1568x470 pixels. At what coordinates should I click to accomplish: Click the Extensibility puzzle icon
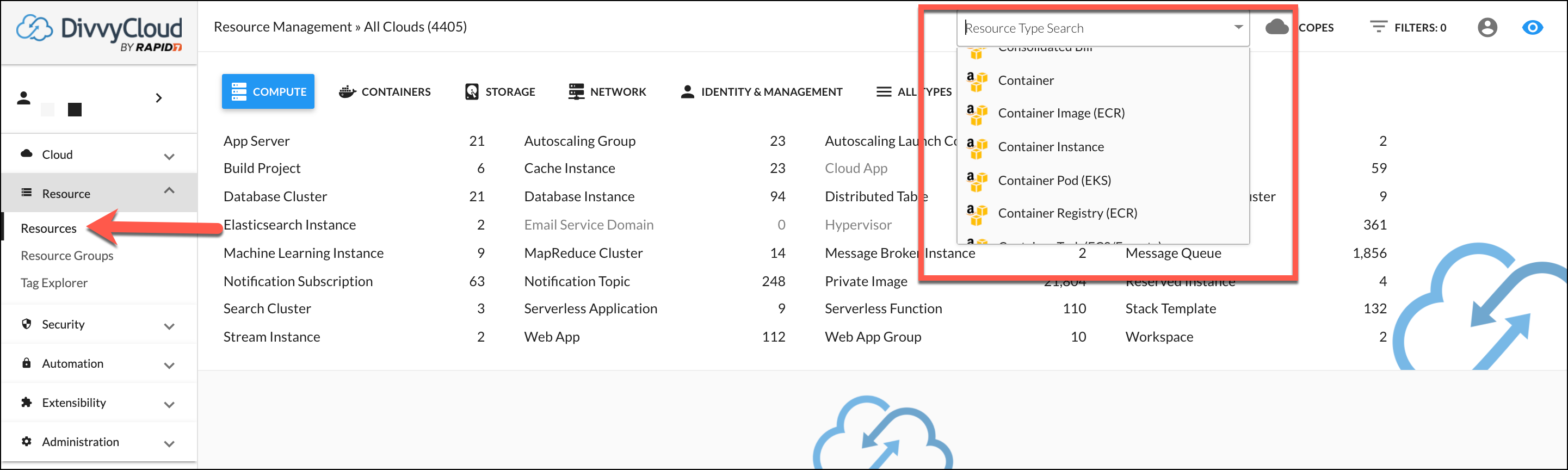pos(26,402)
